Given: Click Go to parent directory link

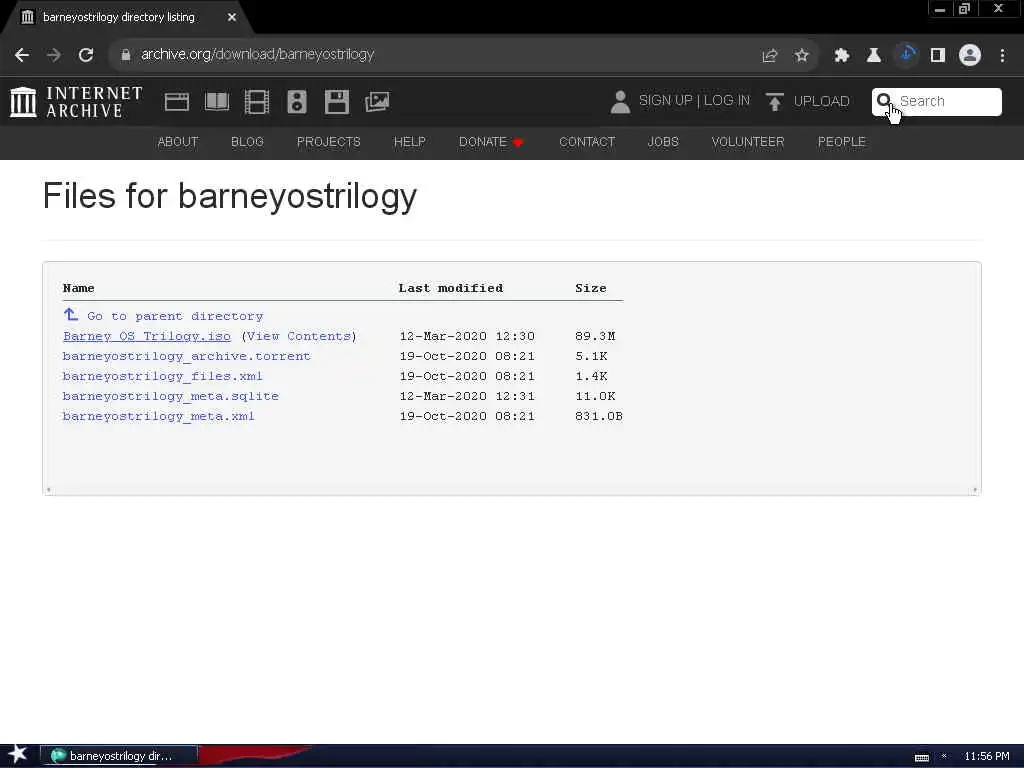Looking at the screenshot, I should point(175,316).
